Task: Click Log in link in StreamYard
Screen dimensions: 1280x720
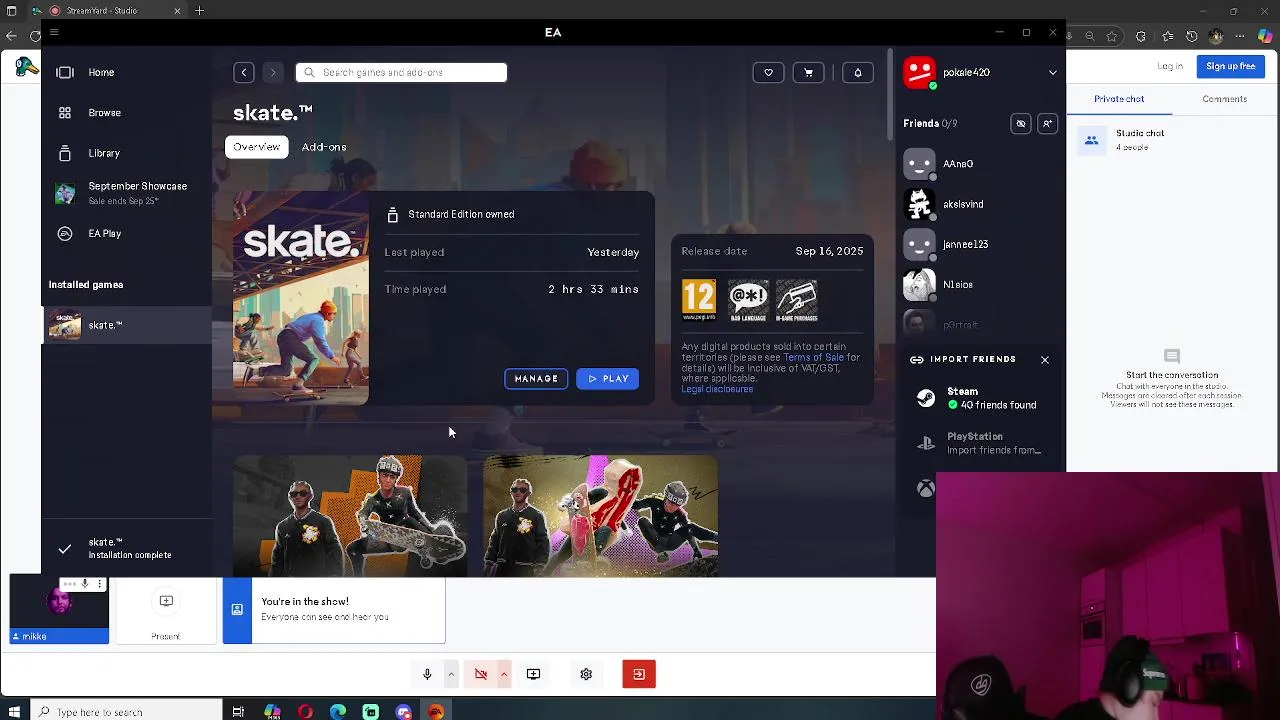Action: [x=1170, y=66]
